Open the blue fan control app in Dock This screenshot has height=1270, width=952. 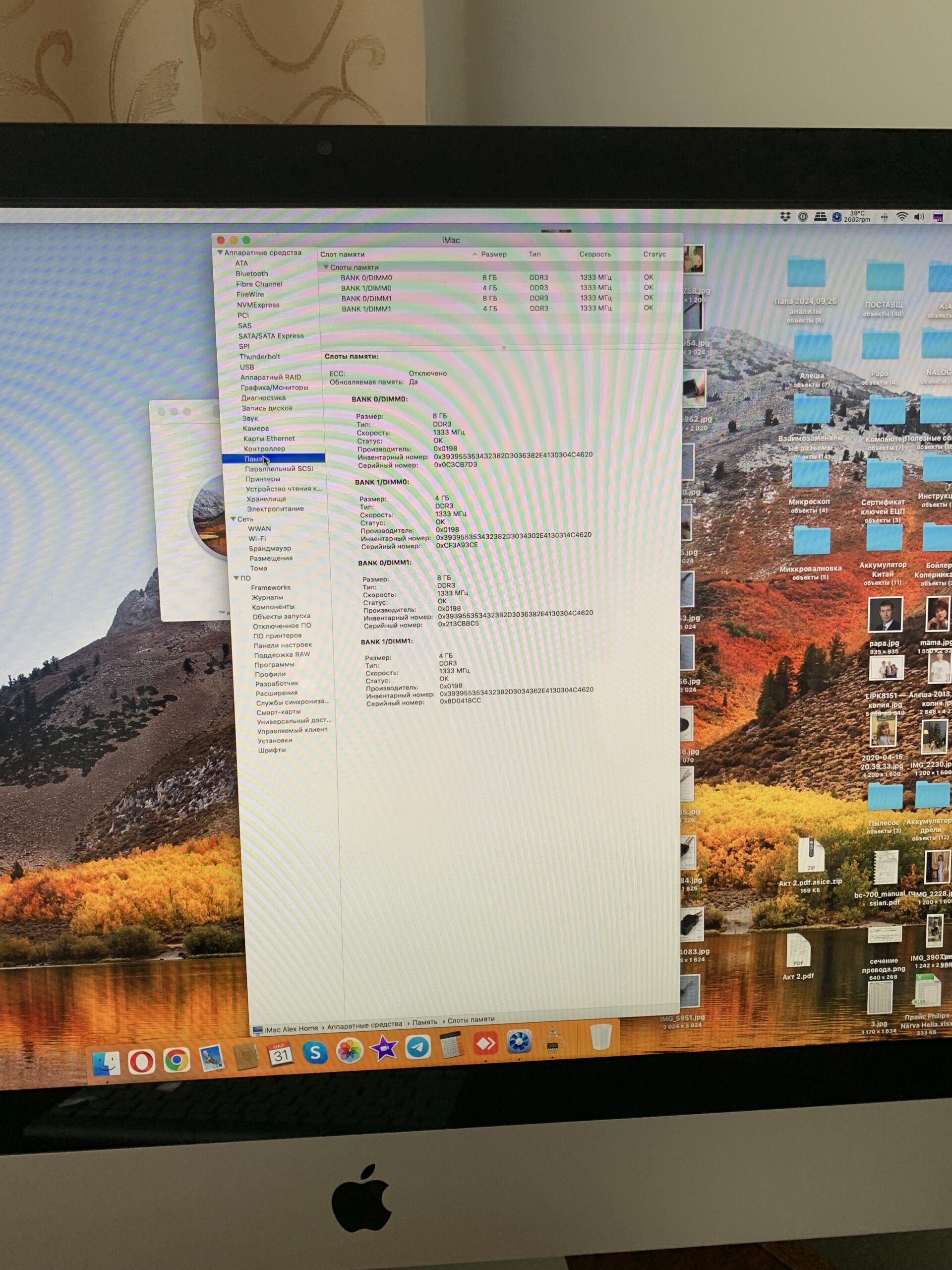pyautogui.click(x=519, y=1042)
